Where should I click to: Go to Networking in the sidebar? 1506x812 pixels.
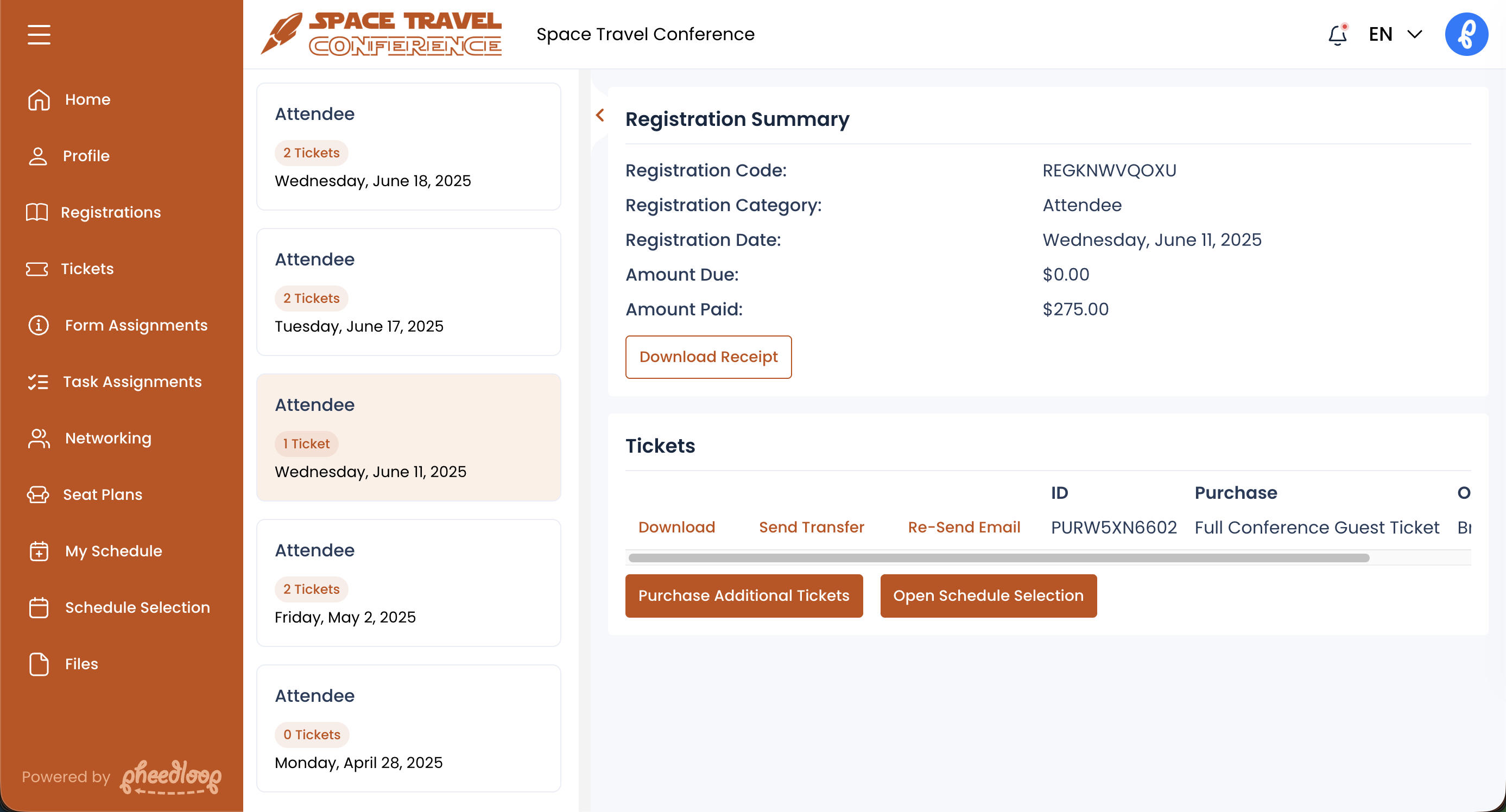[x=108, y=439]
